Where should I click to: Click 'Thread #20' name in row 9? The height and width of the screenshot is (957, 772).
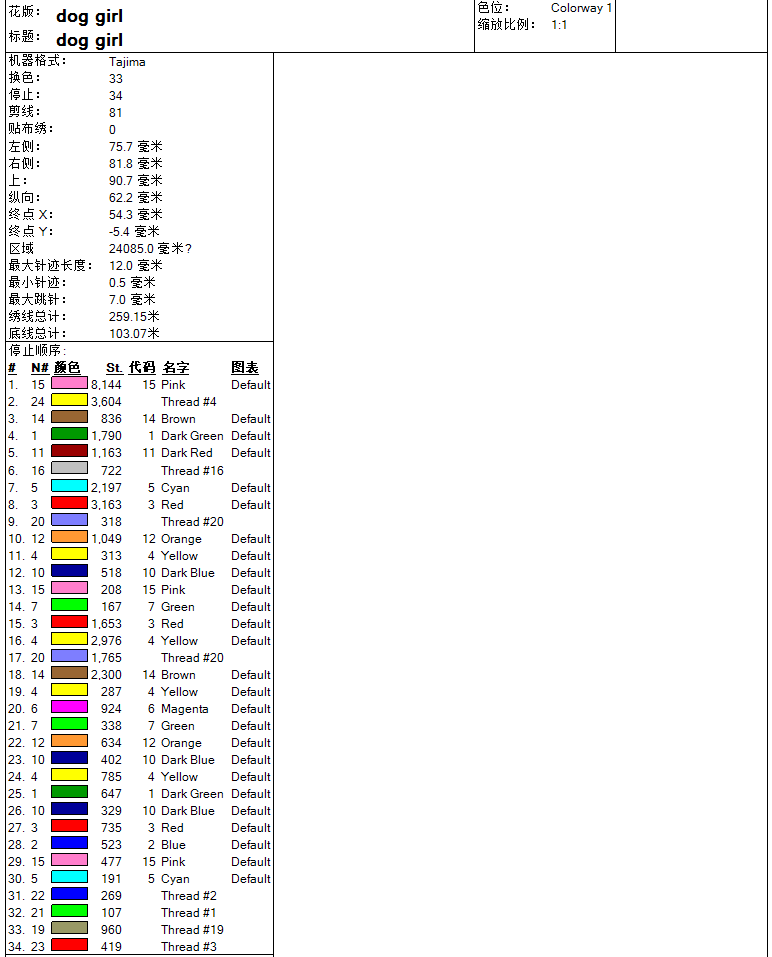[192, 522]
